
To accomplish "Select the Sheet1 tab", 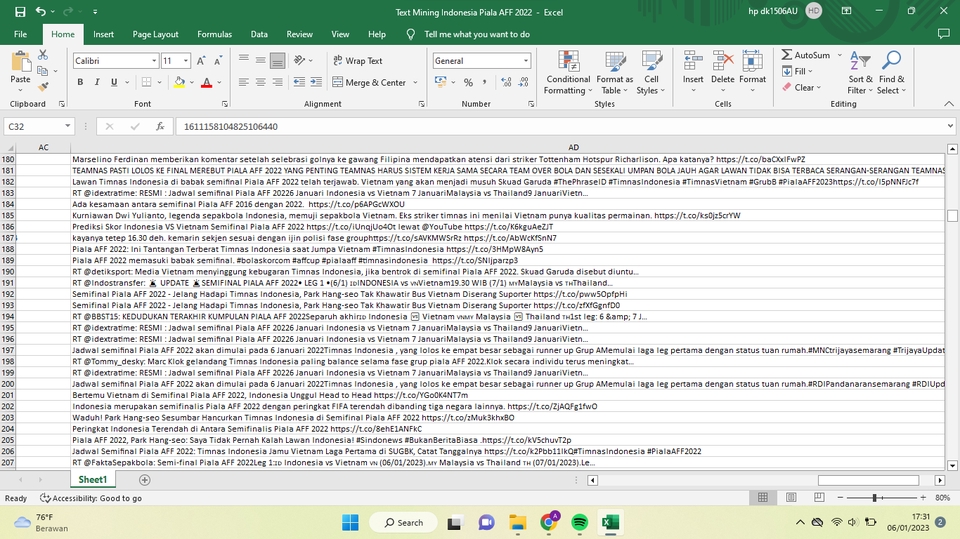I will [x=92, y=480].
